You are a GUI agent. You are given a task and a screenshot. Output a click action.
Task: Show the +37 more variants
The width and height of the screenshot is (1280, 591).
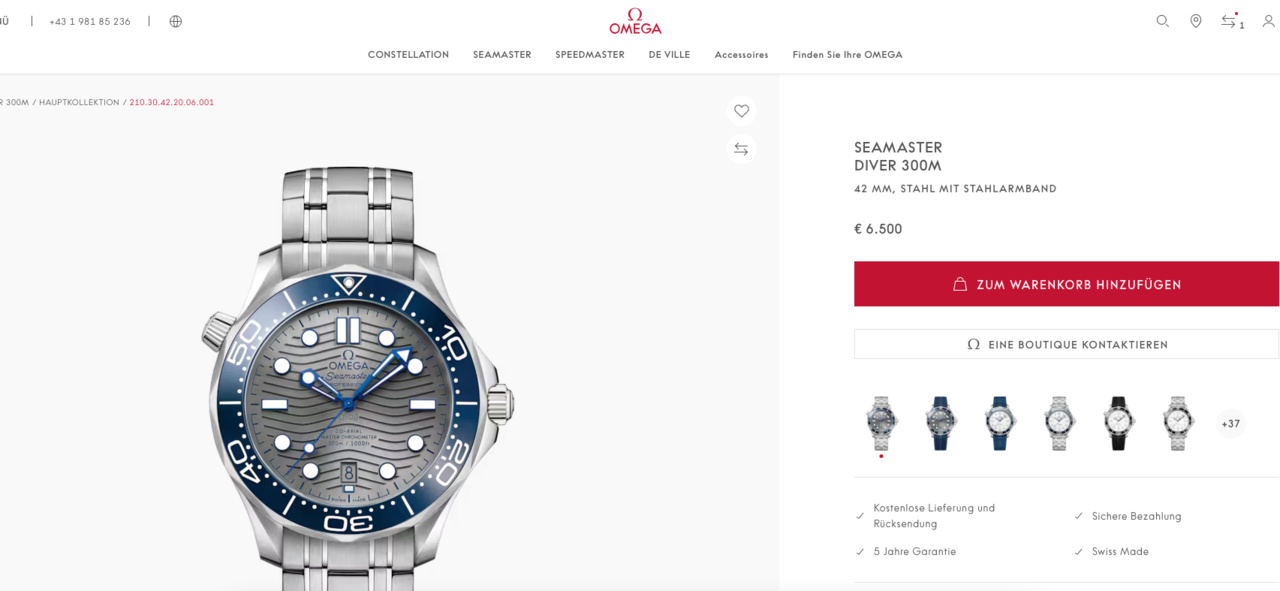[x=1231, y=424]
